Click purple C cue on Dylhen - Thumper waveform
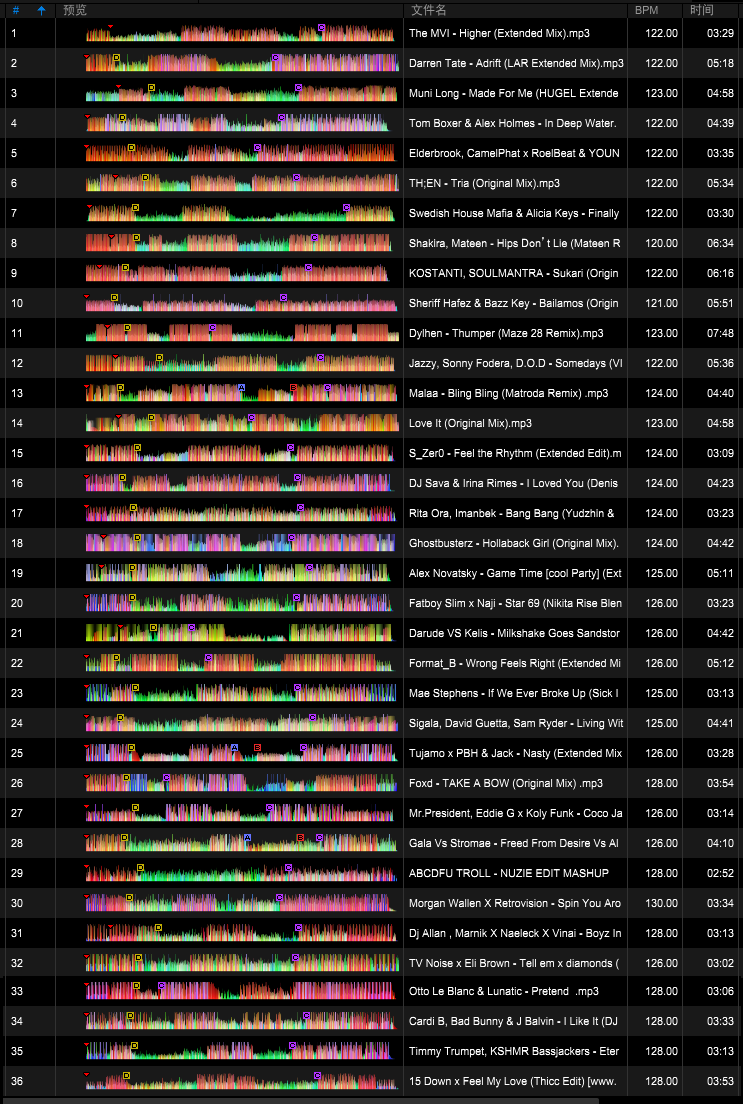The image size is (743, 1104). 212,327
